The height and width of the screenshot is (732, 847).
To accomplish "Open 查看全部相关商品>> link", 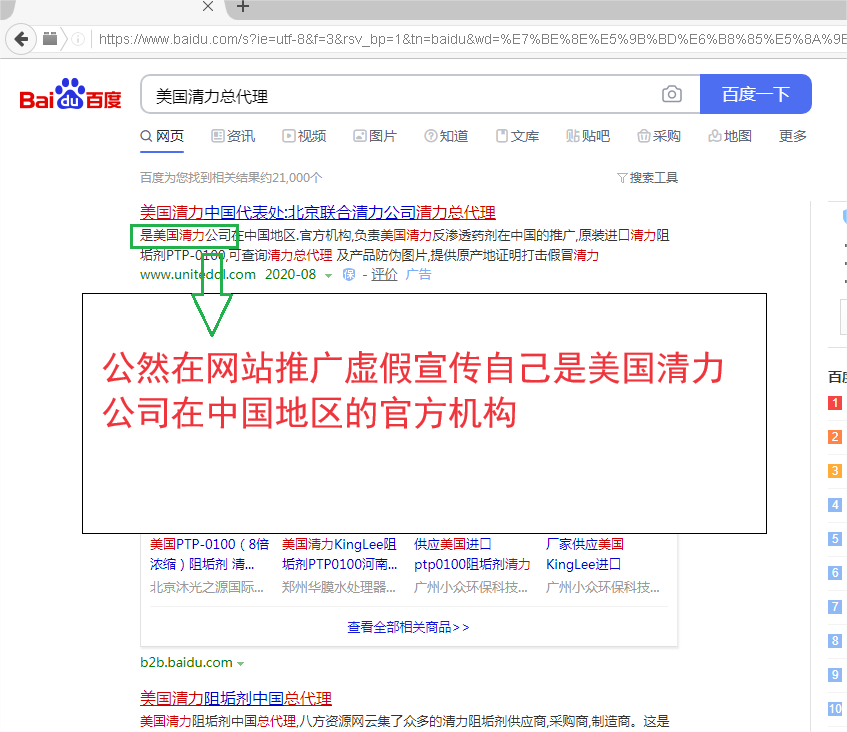I will pyautogui.click(x=408, y=627).
